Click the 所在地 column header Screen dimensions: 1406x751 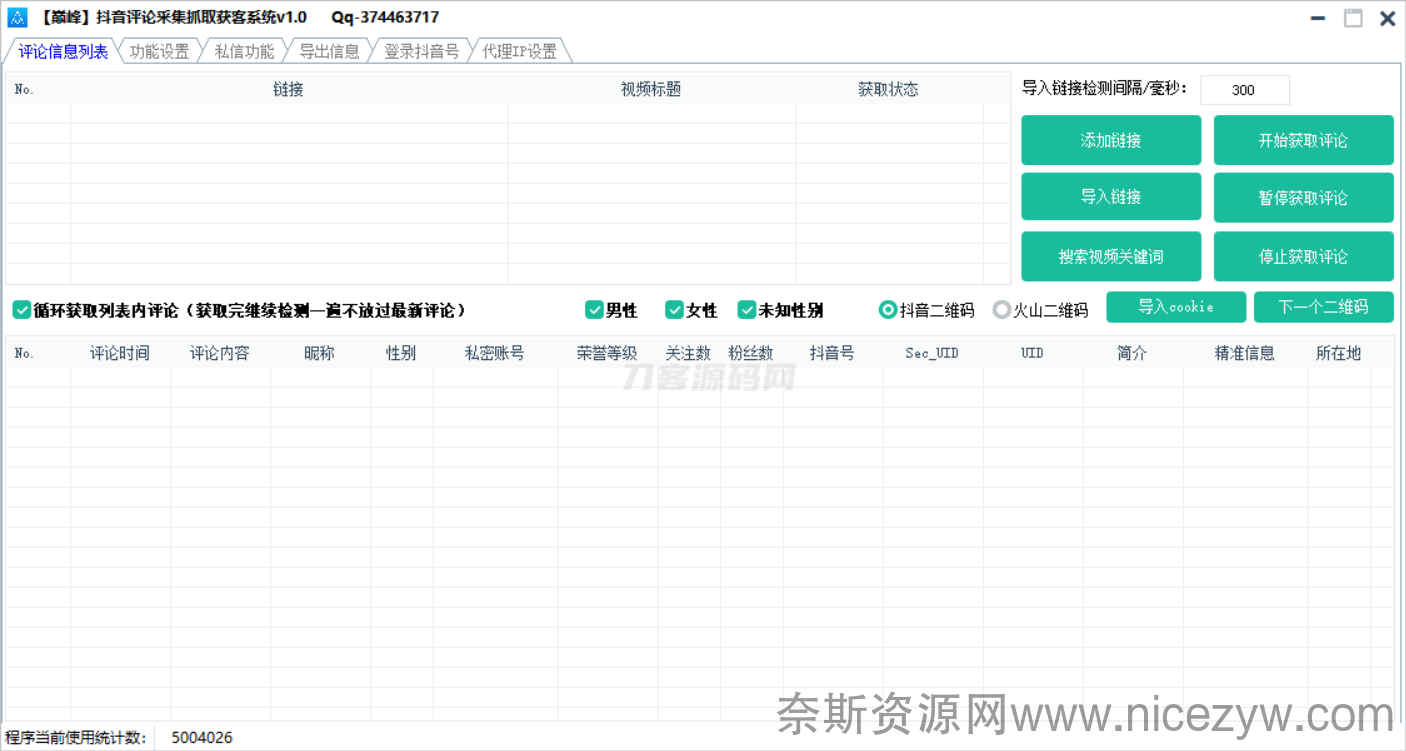pyautogui.click(x=1339, y=353)
